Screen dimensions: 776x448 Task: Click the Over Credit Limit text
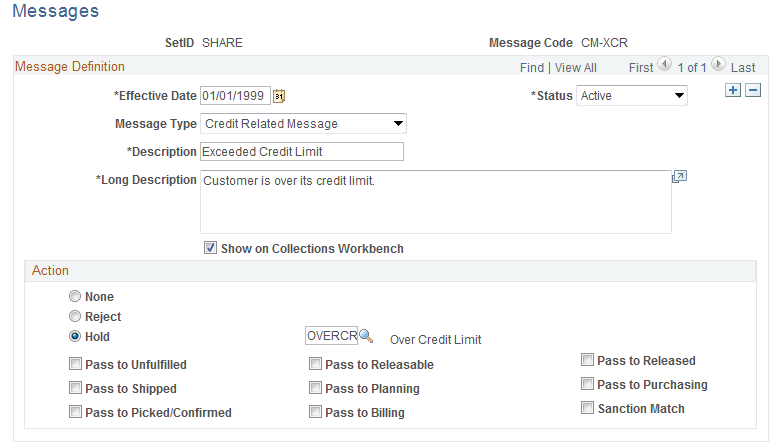click(x=436, y=340)
